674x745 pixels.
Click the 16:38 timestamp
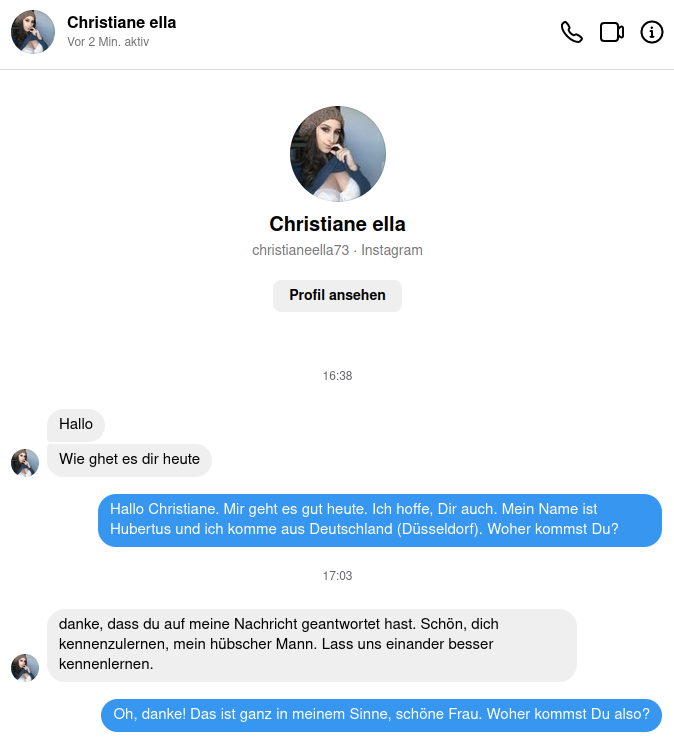pyautogui.click(x=337, y=376)
